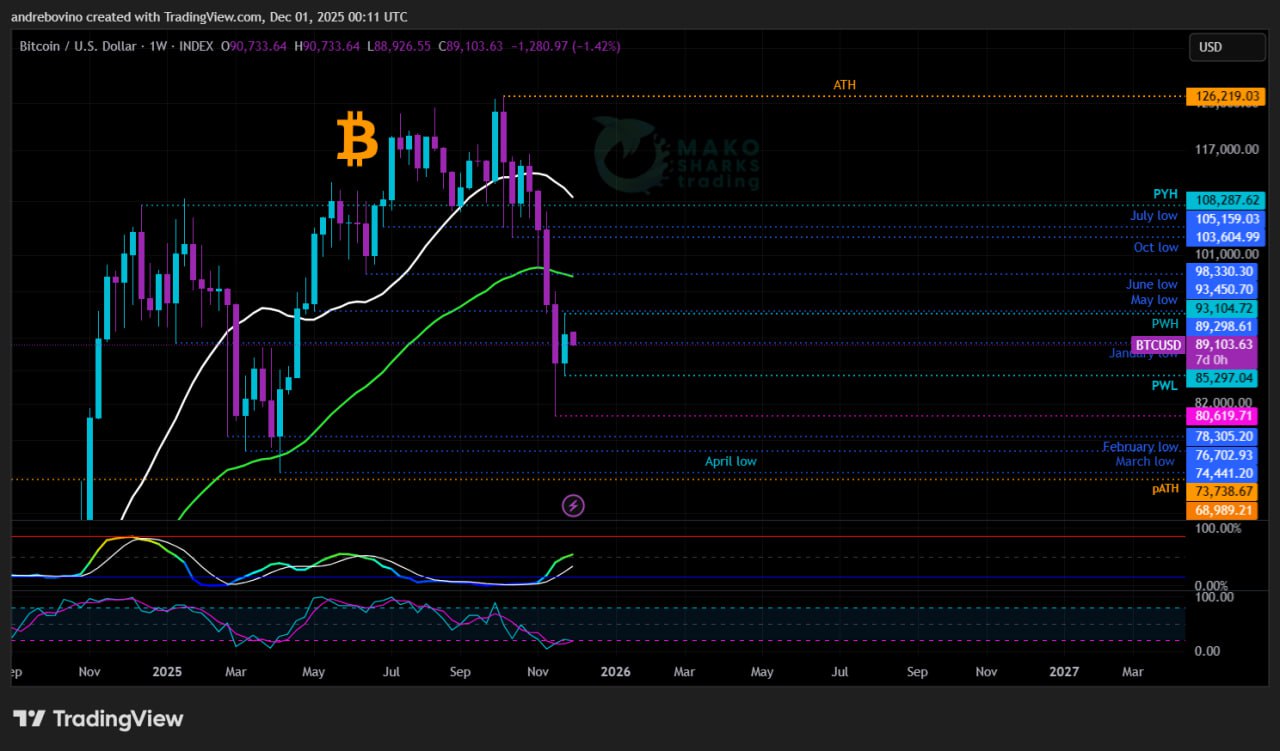Image resolution: width=1280 pixels, height=751 pixels.
Task: Open the USD currency selector
Action: (1224, 47)
